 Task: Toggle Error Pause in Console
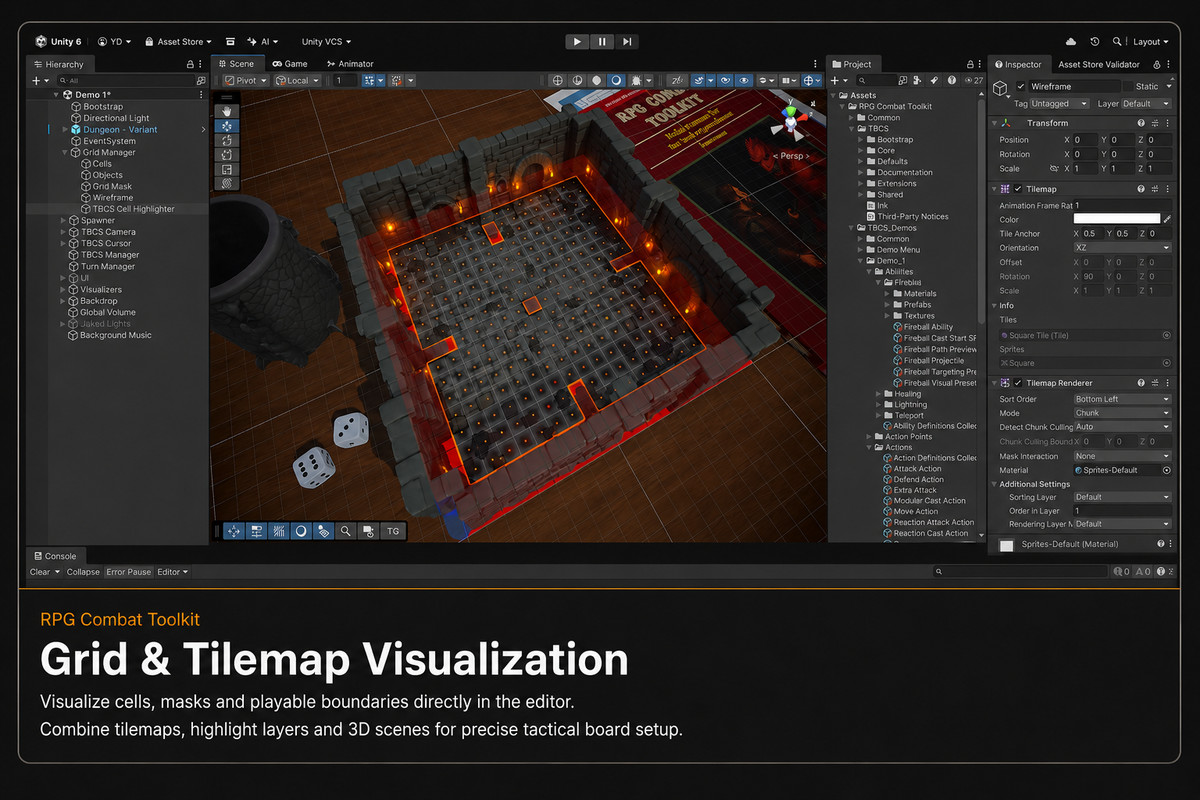129,572
